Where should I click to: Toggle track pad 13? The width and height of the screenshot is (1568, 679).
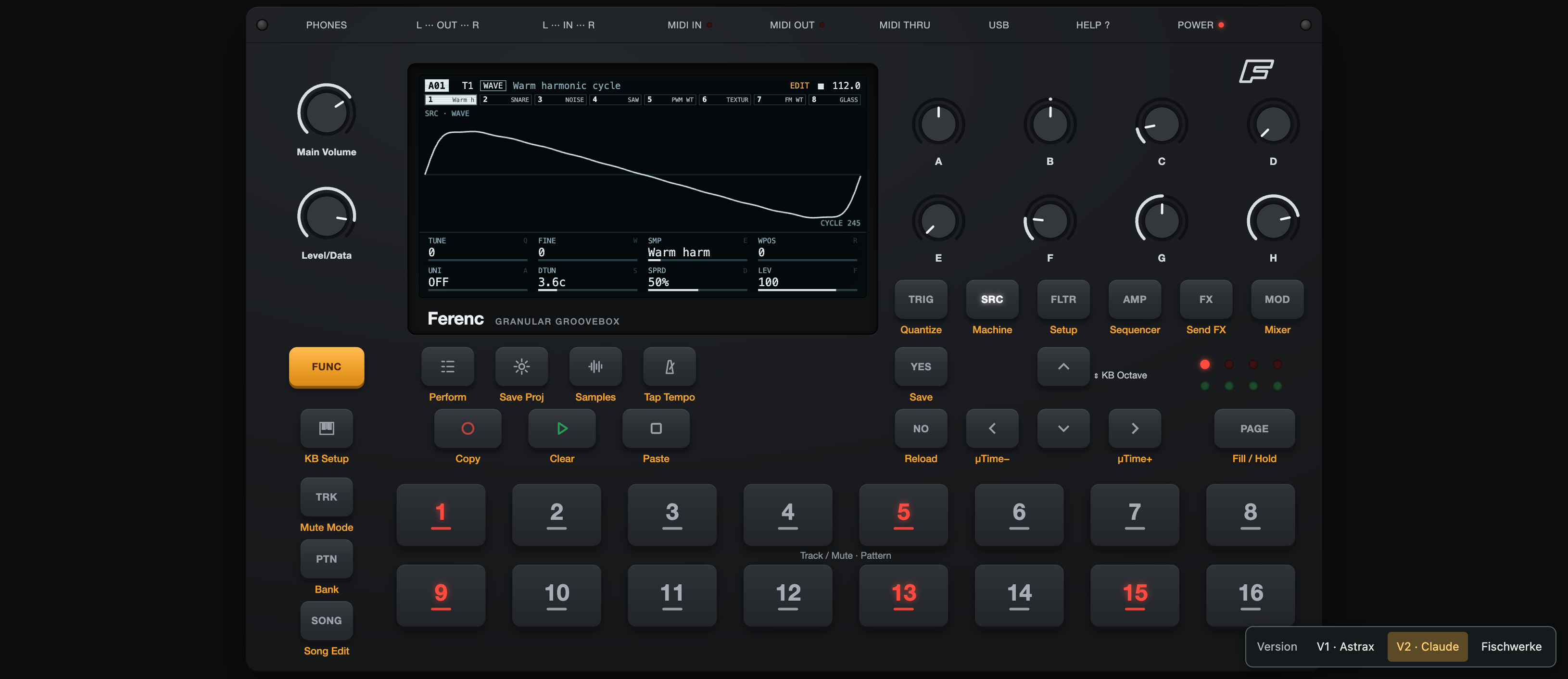coord(903,595)
